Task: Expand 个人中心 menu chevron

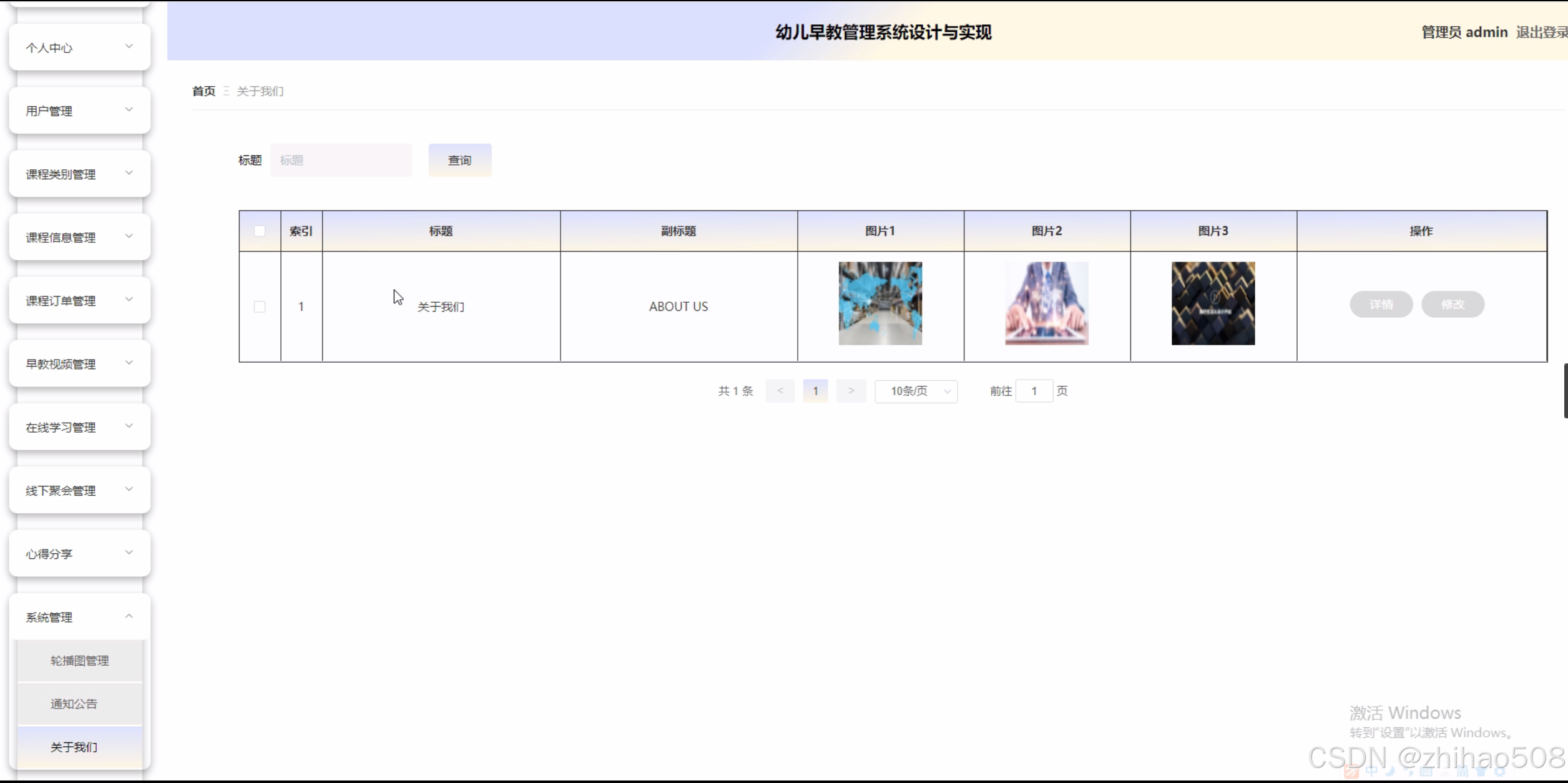Action: [x=129, y=46]
